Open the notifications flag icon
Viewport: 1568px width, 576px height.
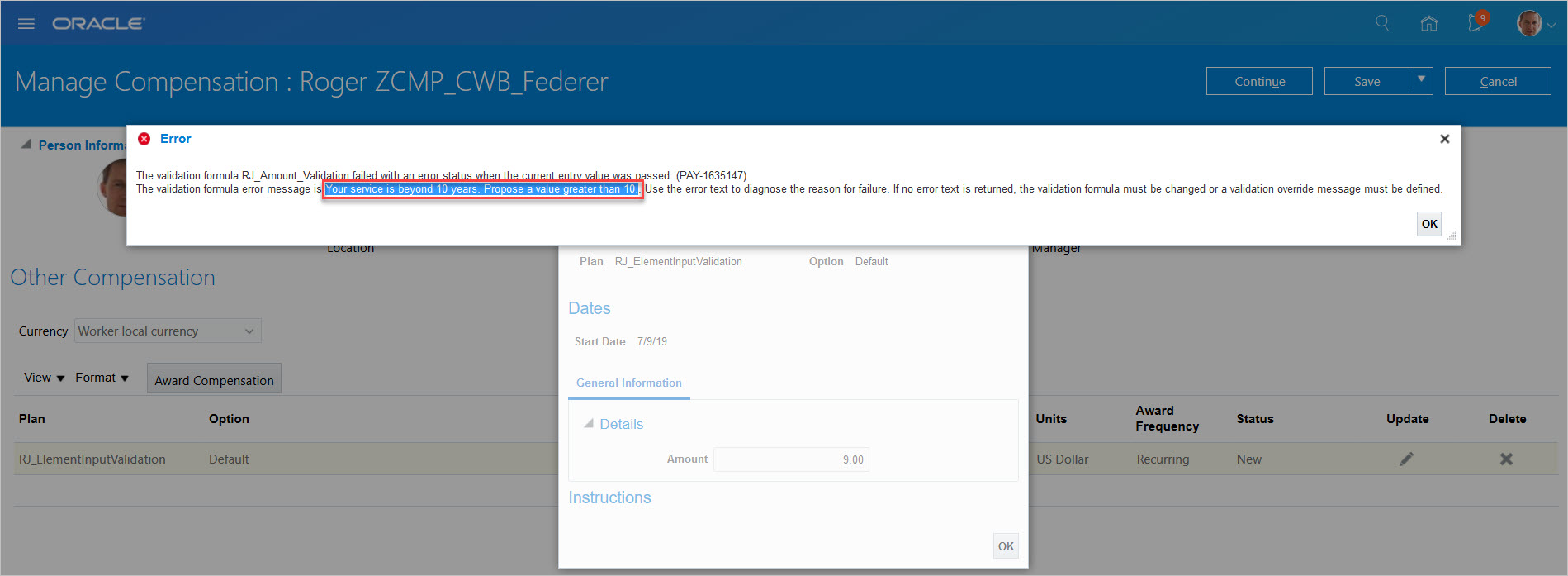(x=1476, y=22)
